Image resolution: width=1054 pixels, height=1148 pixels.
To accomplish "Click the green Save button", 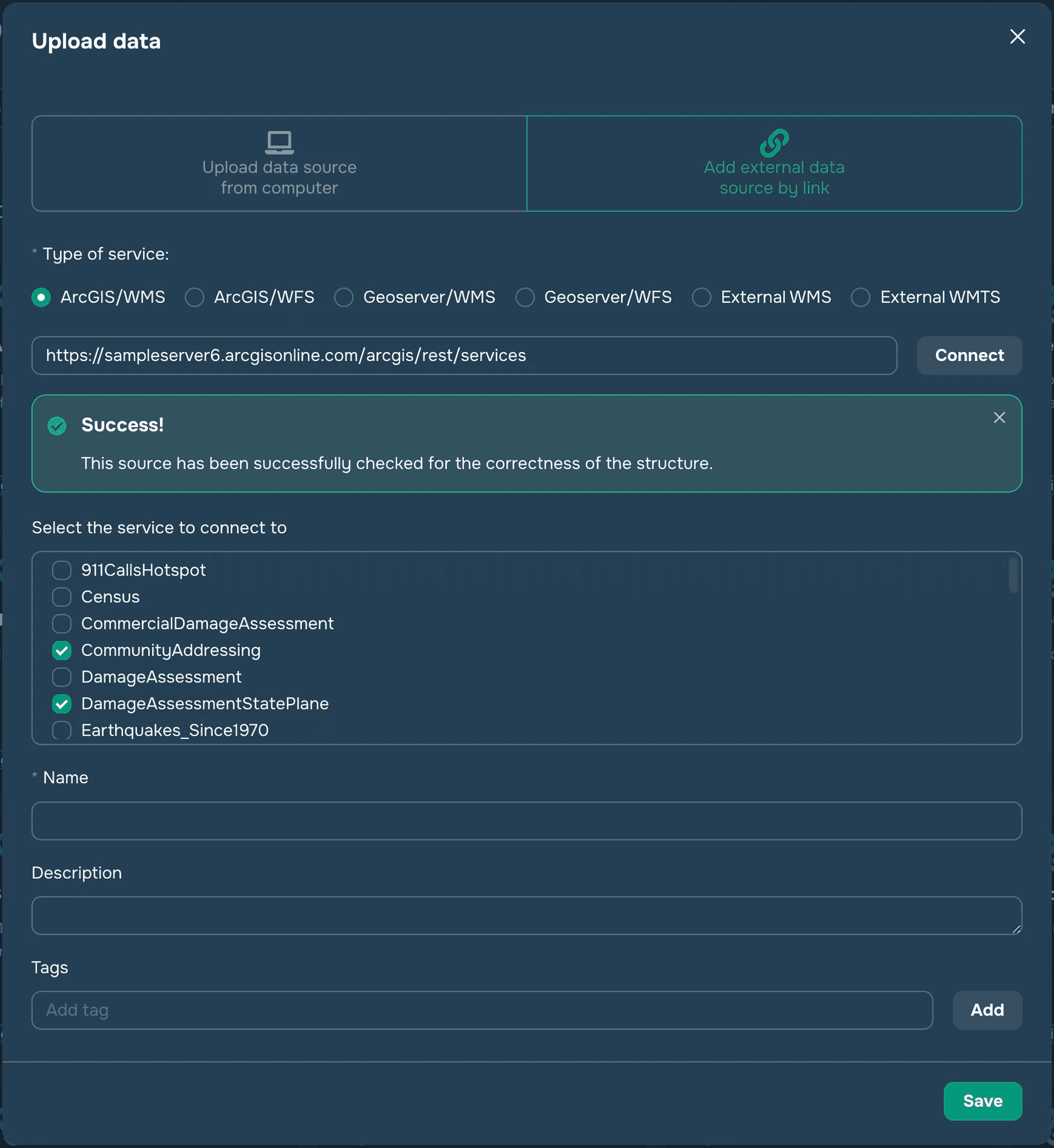I will click(982, 1101).
